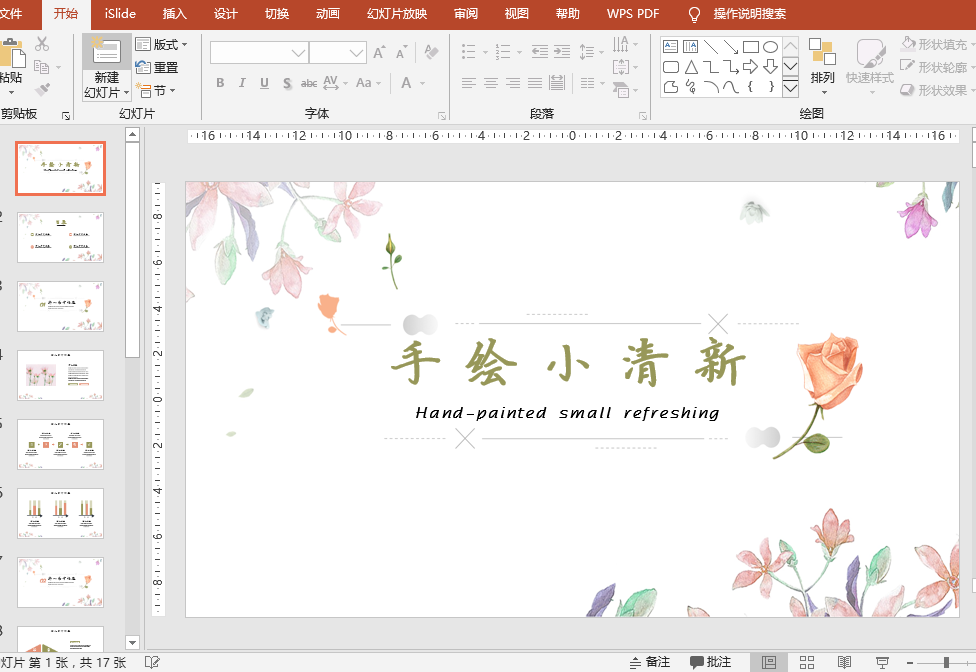Select slide 3 thumbnail
This screenshot has height=672, width=976.
60,306
